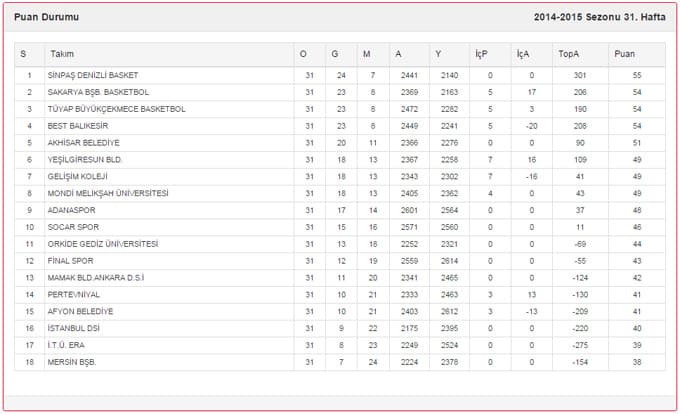Click PERTEVNİYAL team name
Viewport: 680px width, 414px height.
73,295
